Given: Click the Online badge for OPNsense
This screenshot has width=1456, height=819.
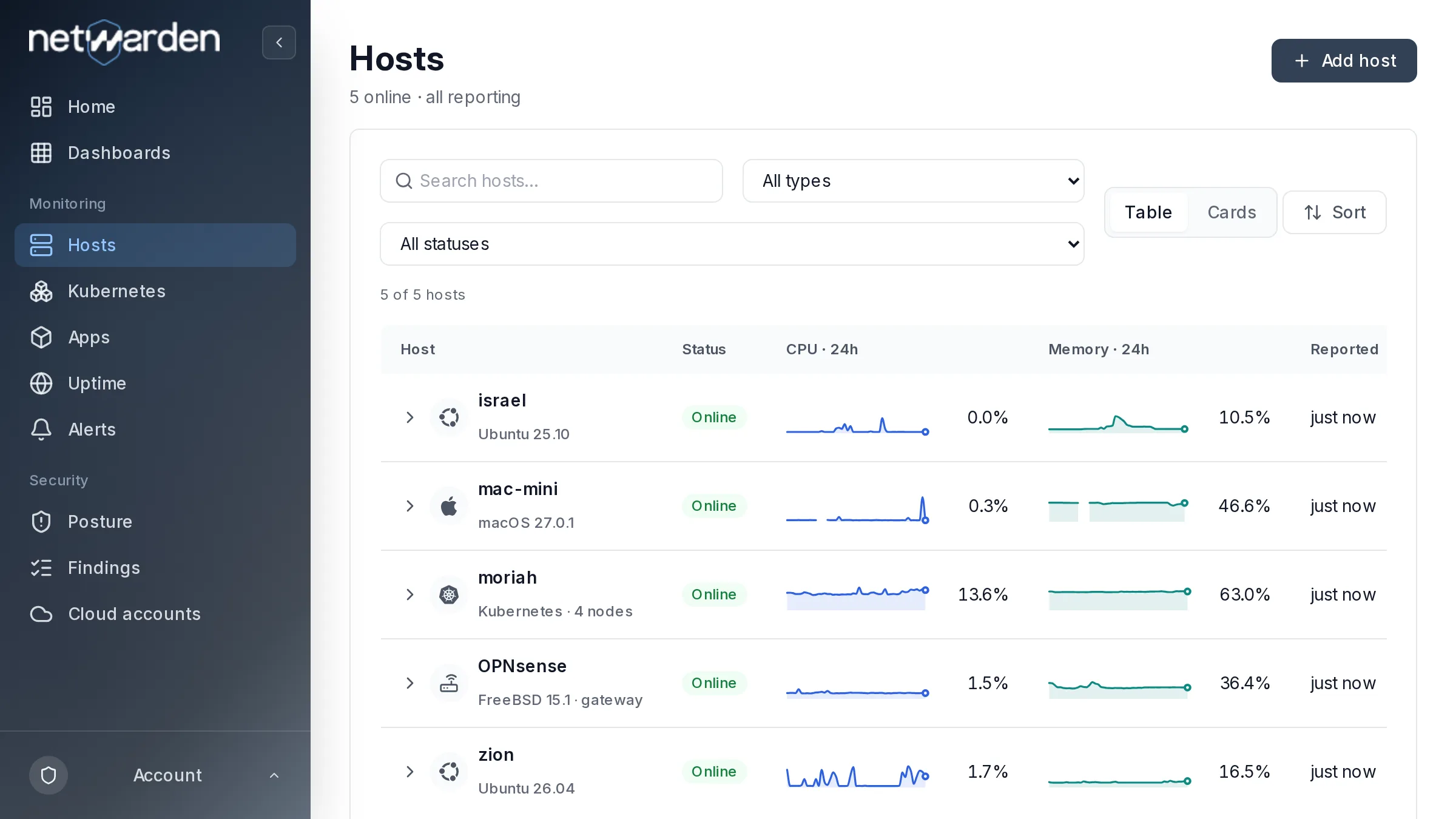Looking at the screenshot, I should pyautogui.click(x=713, y=683).
